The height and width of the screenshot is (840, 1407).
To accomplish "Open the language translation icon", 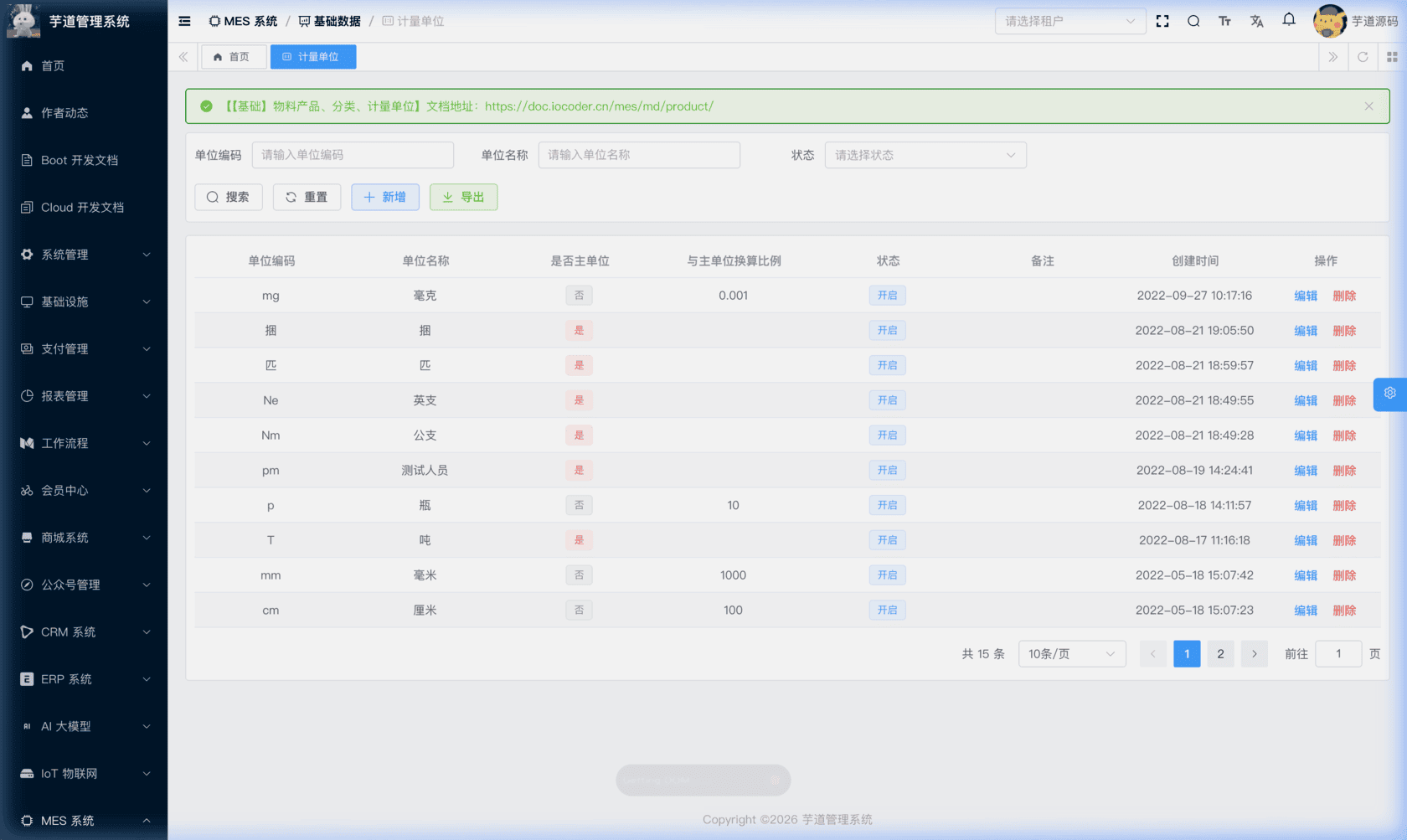I will click(x=1256, y=21).
